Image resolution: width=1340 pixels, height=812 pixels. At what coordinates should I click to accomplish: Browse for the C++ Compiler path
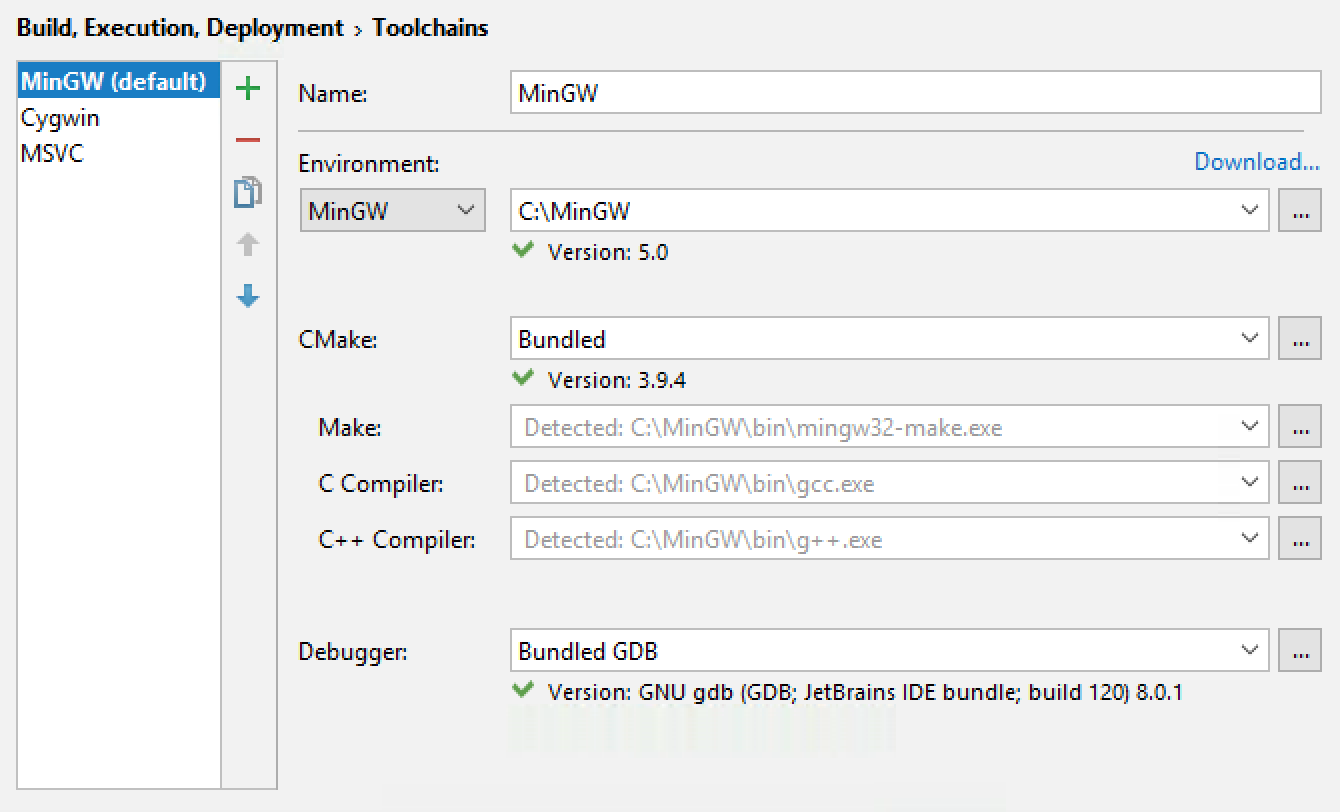coord(1300,540)
